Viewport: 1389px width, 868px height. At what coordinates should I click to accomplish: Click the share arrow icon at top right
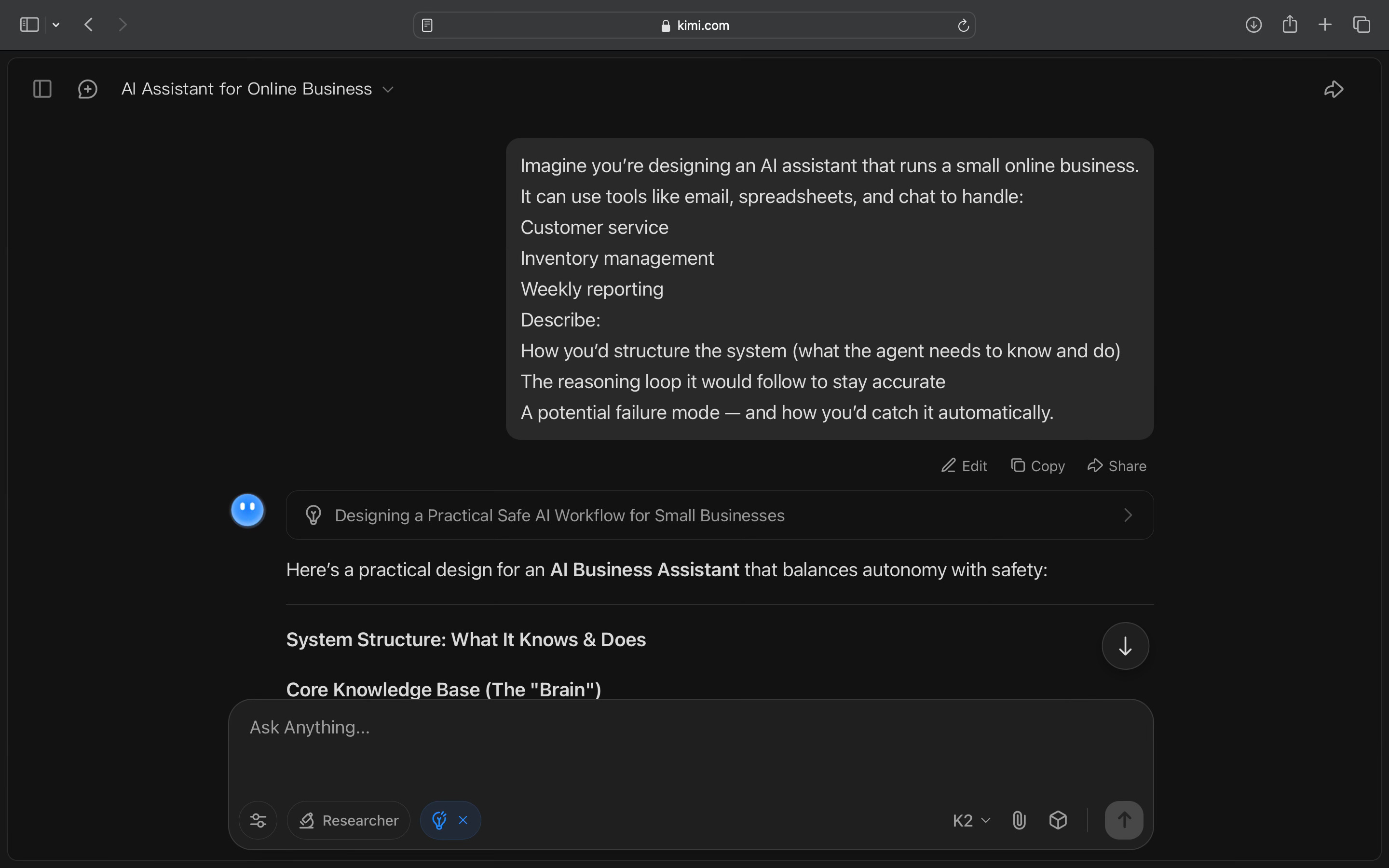tap(1334, 89)
